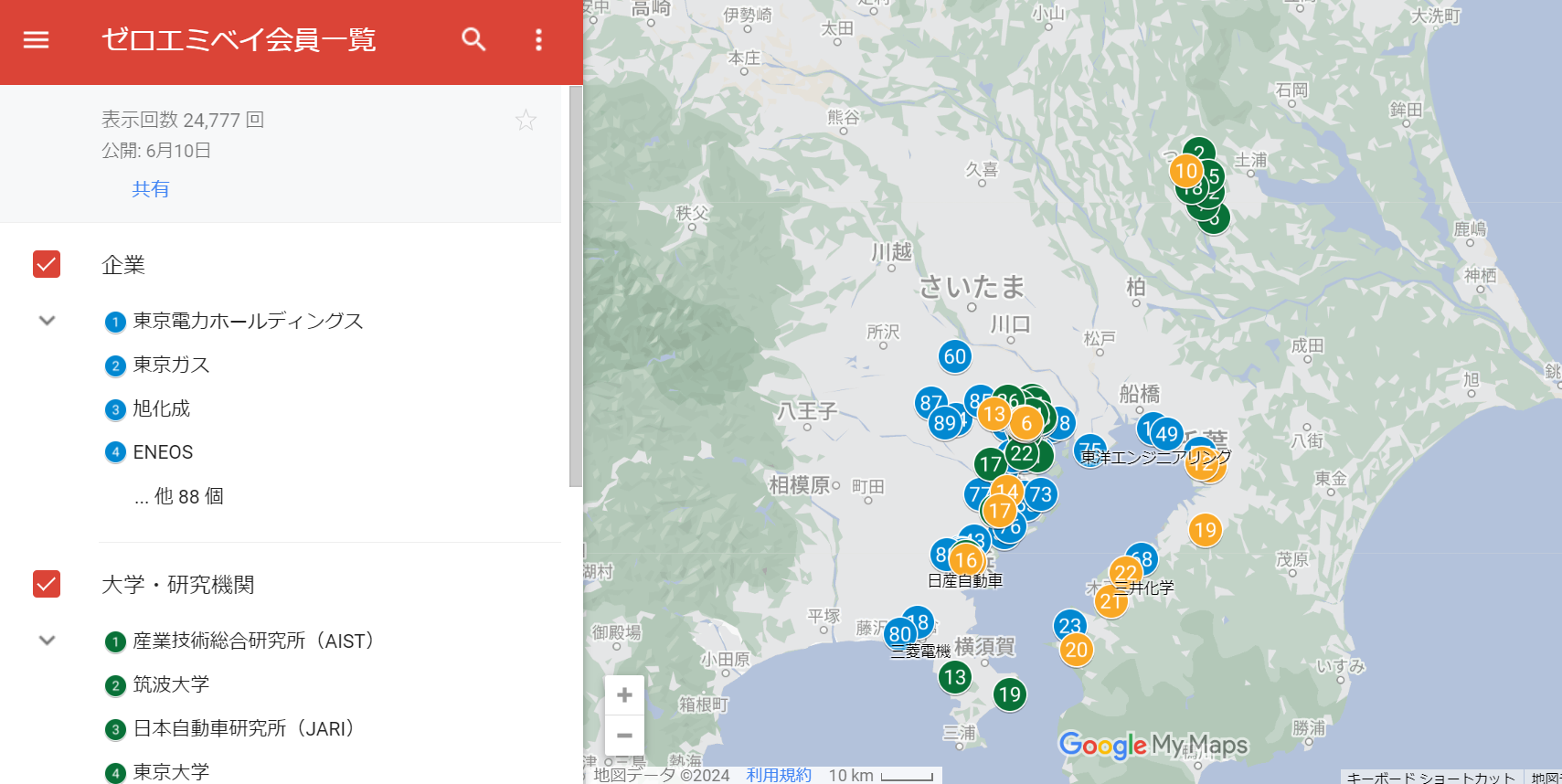This screenshot has height=784, width=1562.
Task: Zoom out on the map
Action: coord(624,735)
